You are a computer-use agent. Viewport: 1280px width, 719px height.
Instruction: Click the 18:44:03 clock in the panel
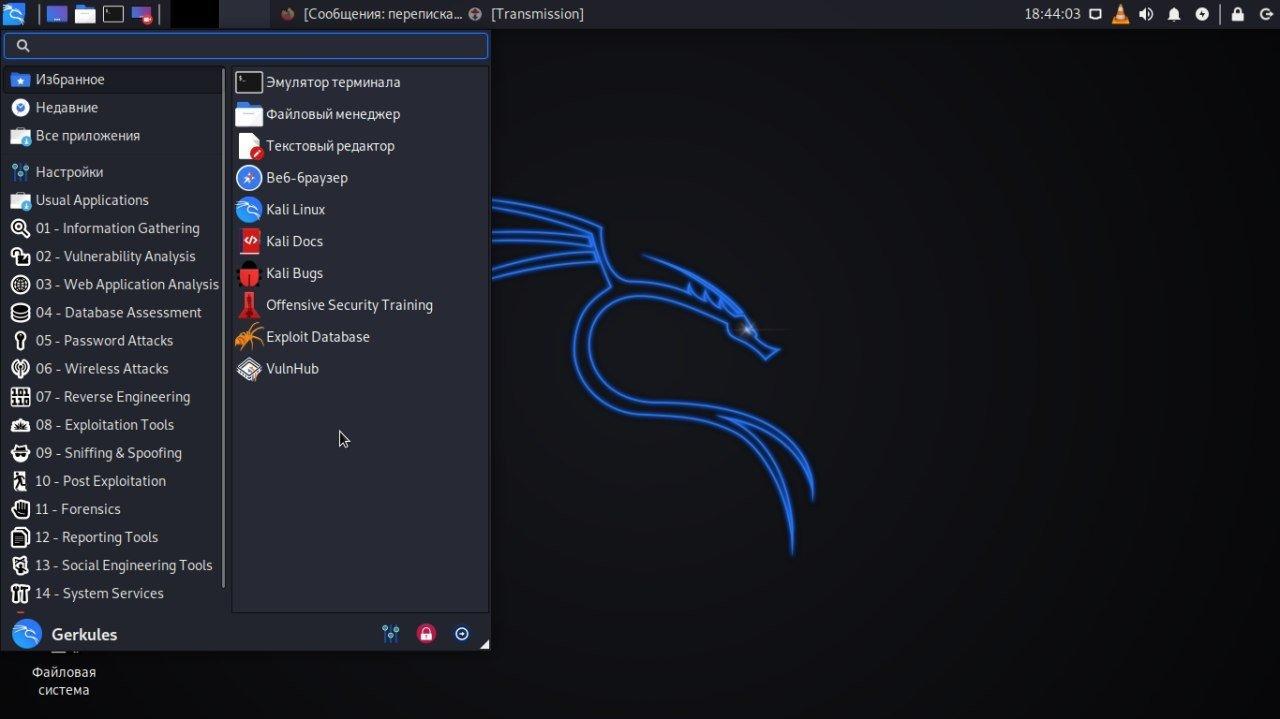click(1052, 14)
